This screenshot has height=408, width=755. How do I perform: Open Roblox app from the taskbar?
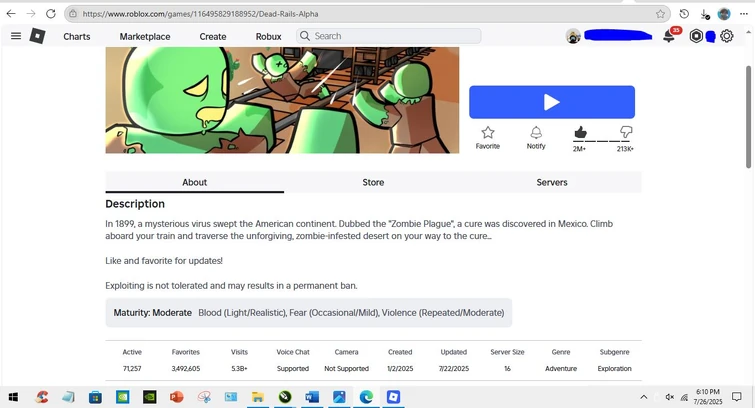[393, 397]
